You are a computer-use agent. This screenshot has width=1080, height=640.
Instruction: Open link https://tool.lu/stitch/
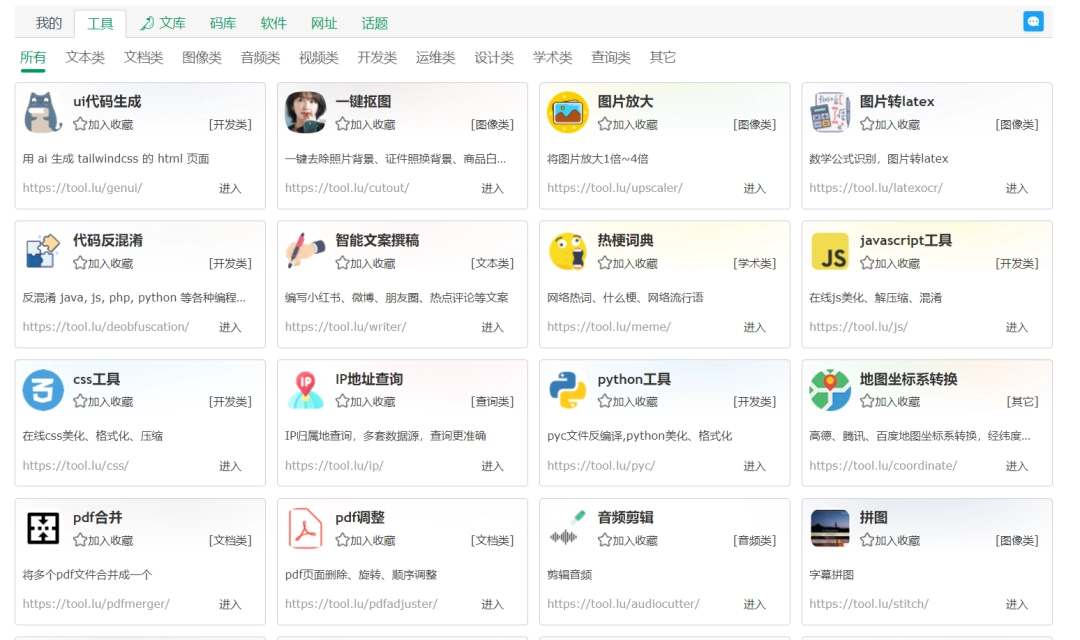click(x=869, y=604)
